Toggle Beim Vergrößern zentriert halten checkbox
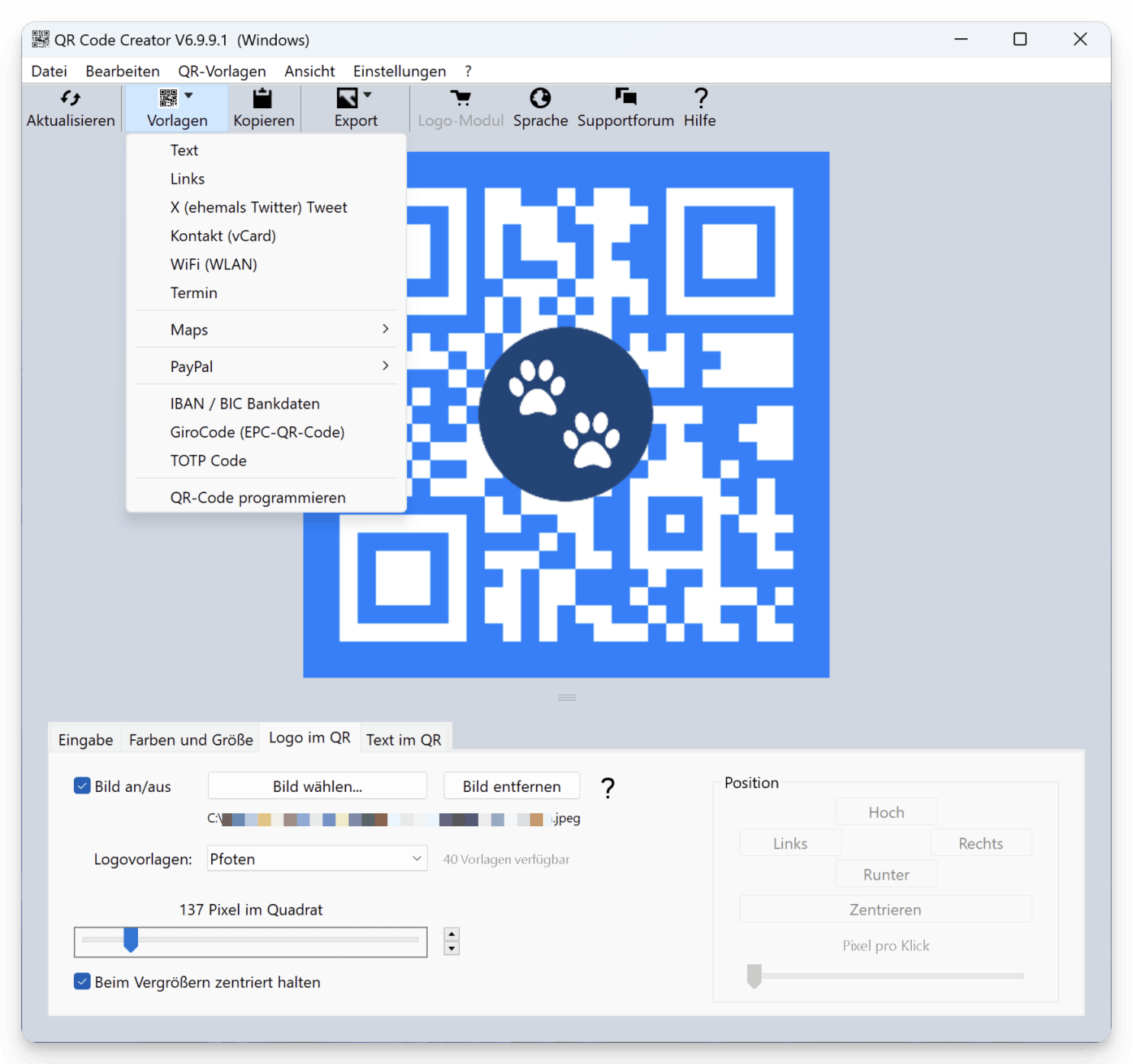The height and width of the screenshot is (1064, 1133). click(x=82, y=982)
